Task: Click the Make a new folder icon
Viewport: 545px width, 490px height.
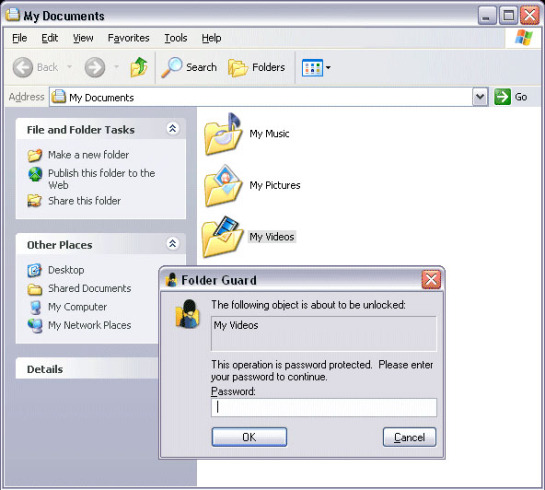Action: click(x=35, y=155)
